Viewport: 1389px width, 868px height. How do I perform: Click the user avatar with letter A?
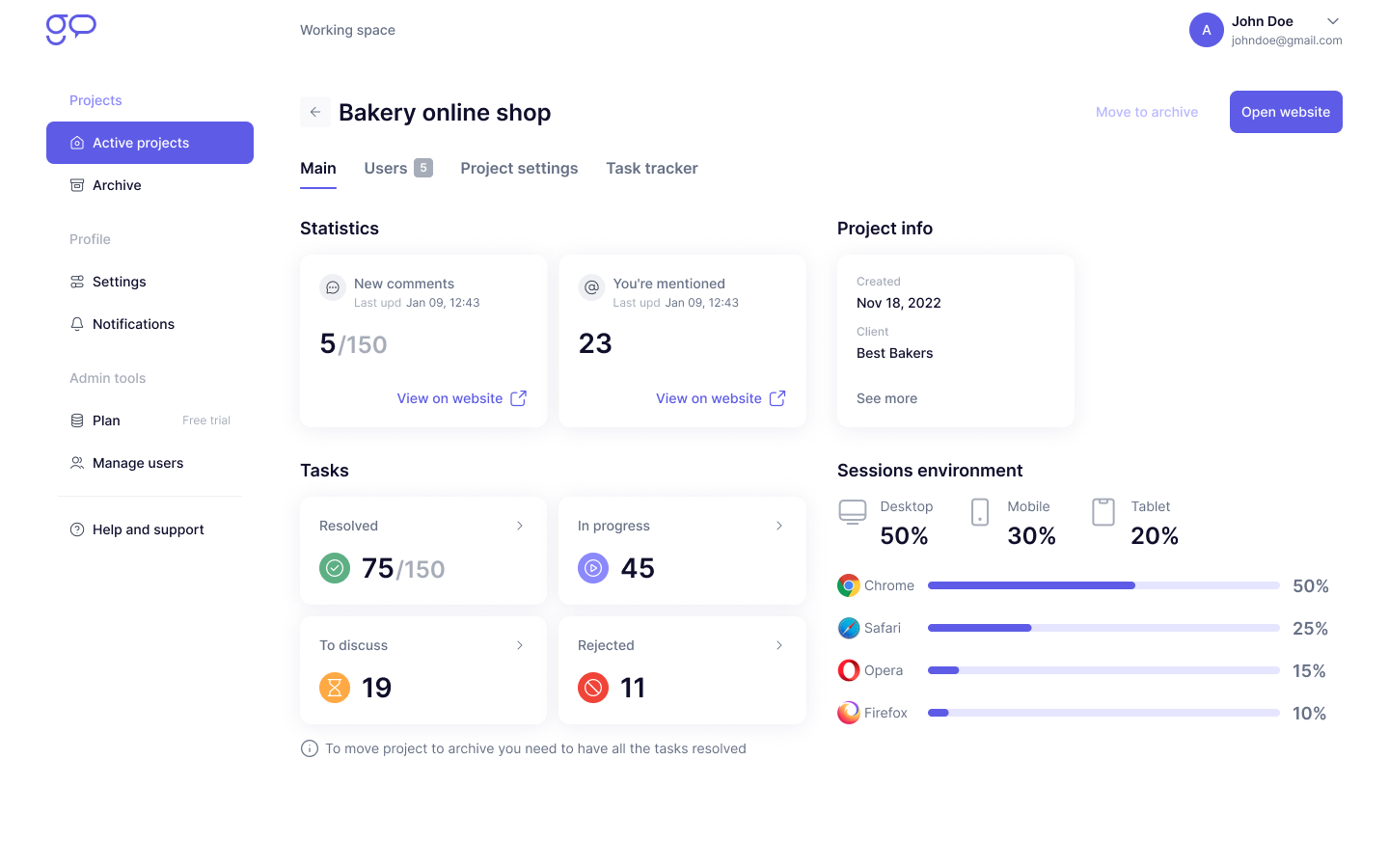click(1206, 30)
